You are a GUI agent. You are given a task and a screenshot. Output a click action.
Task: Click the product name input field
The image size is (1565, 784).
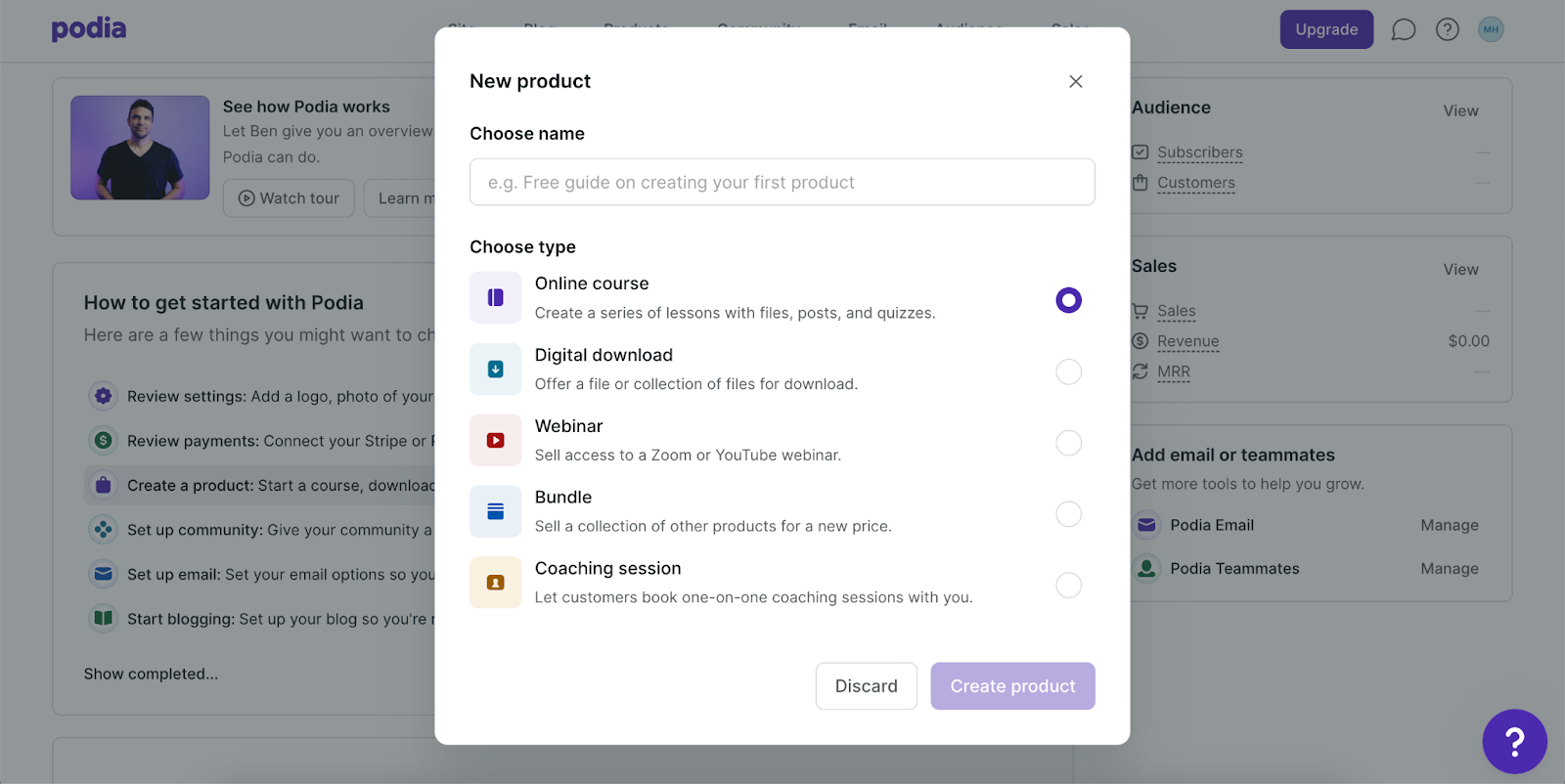(x=782, y=182)
